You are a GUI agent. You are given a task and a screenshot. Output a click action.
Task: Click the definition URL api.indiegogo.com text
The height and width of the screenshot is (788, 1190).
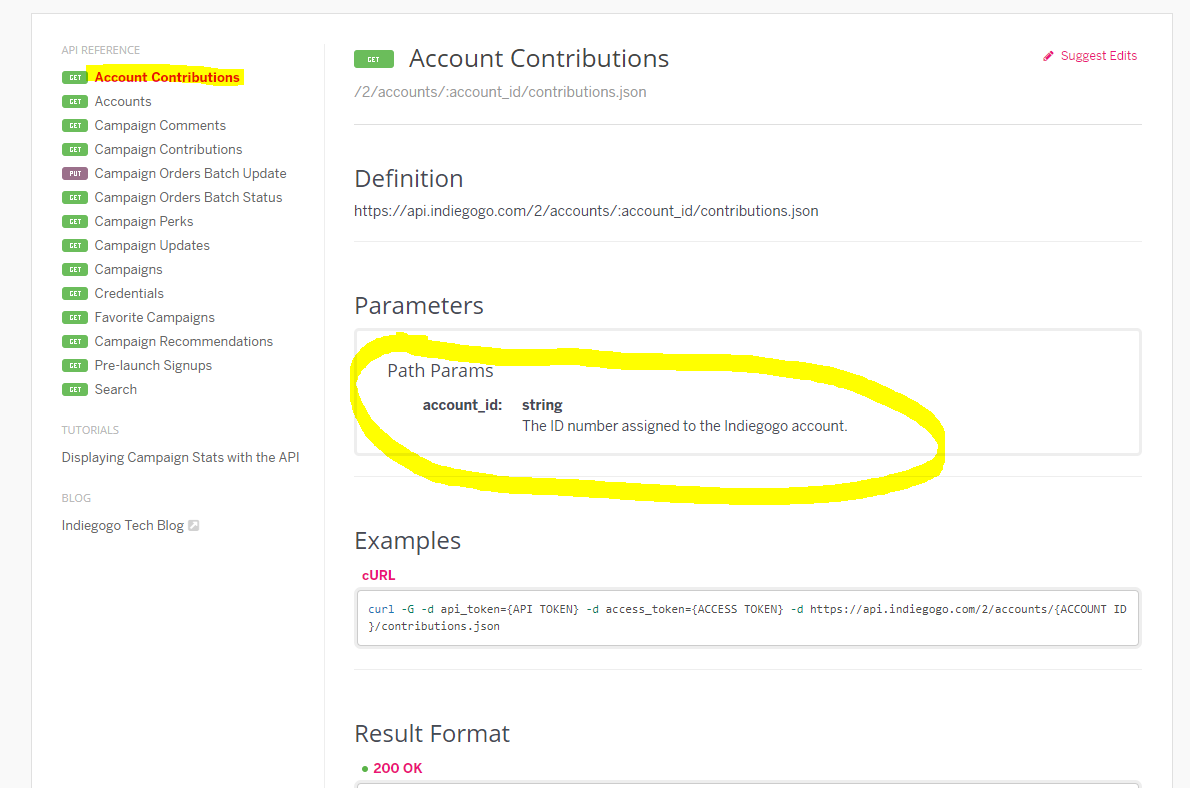click(x=586, y=211)
